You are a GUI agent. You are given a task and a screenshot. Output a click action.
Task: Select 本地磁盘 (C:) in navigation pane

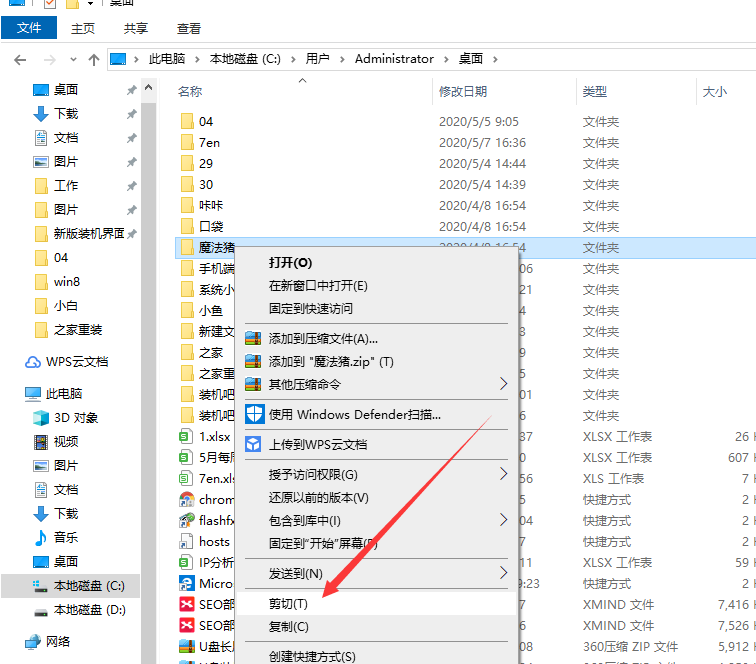(x=89, y=585)
